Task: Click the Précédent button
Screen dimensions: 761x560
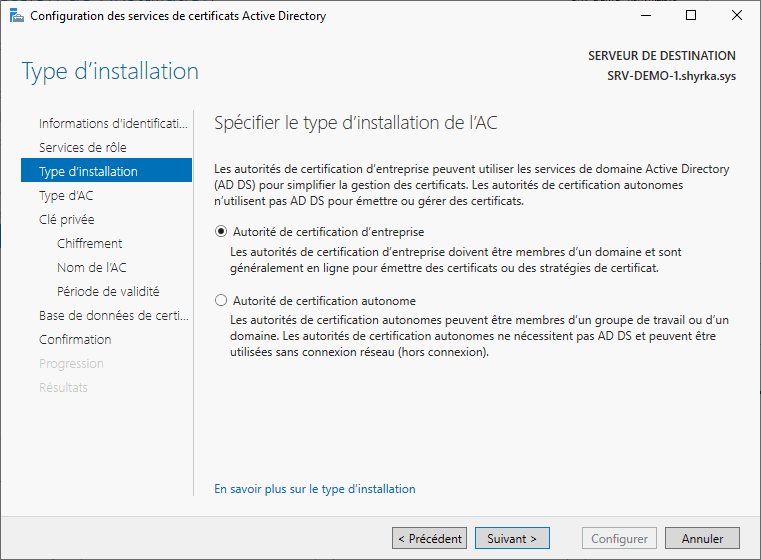Action: 429,539
